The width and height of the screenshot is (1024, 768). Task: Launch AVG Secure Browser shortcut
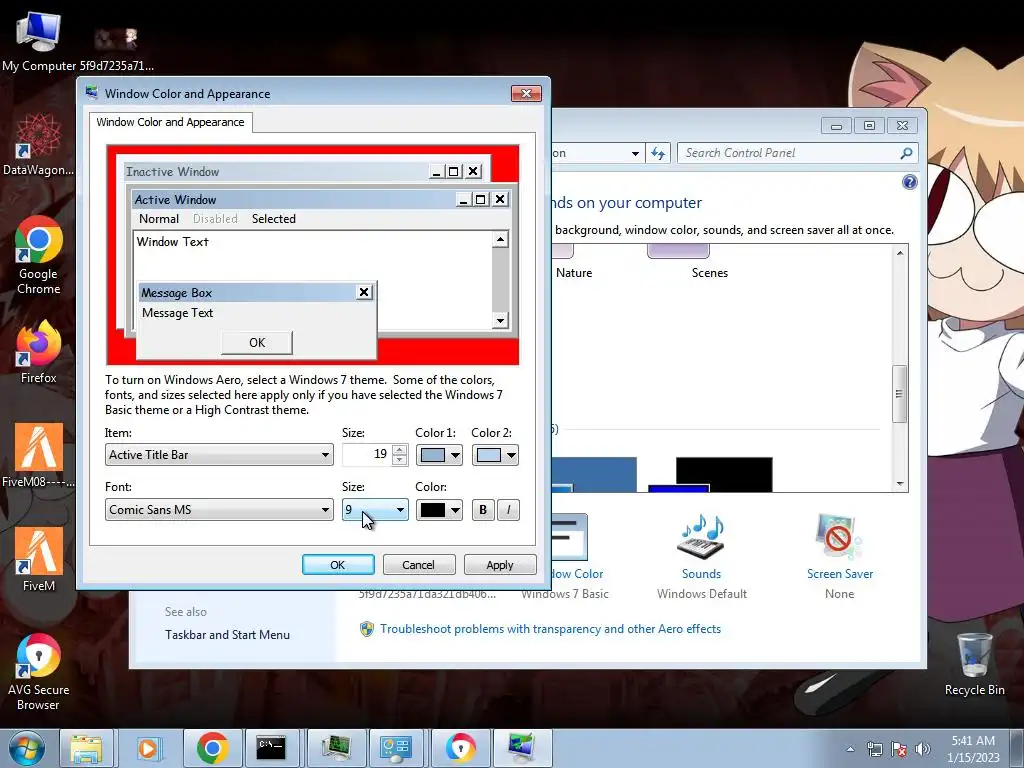pyautogui.click(x=39, y=671)
